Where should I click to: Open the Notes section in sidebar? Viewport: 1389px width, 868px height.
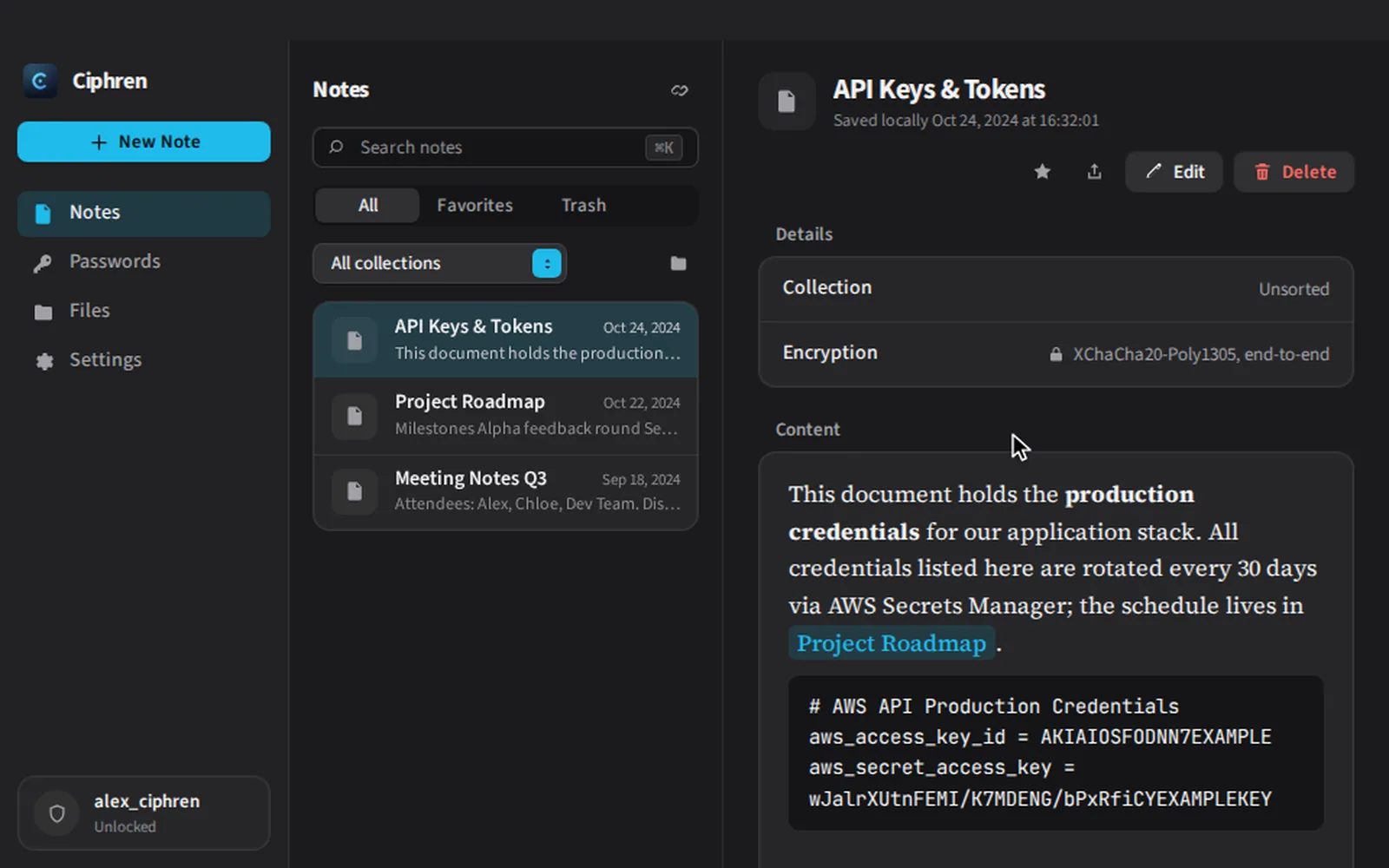coord(144,214)
